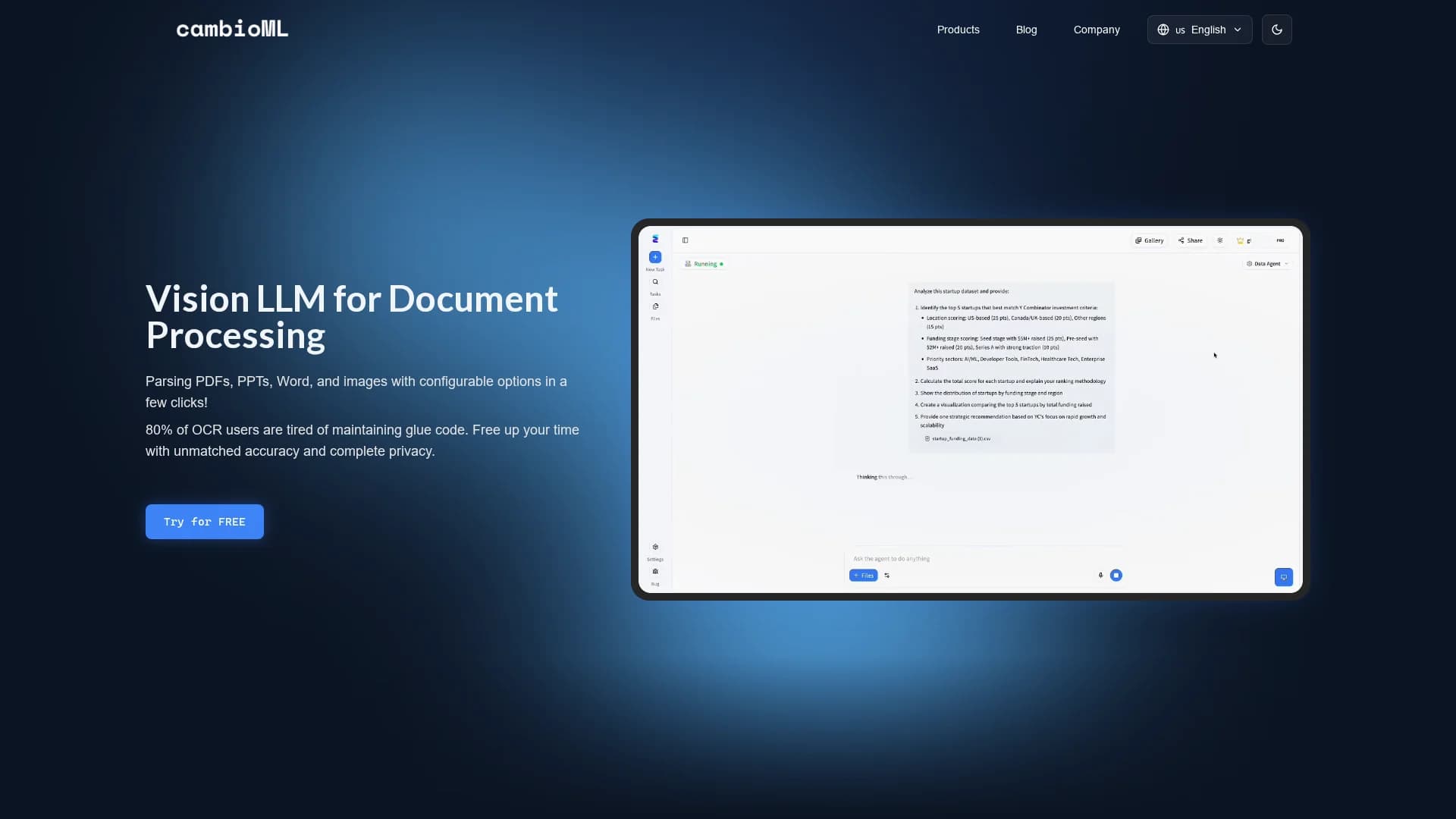Collapse the sidebar with the panel icon
This screenshot has width=1456, height=819.
tap(685, 240)
